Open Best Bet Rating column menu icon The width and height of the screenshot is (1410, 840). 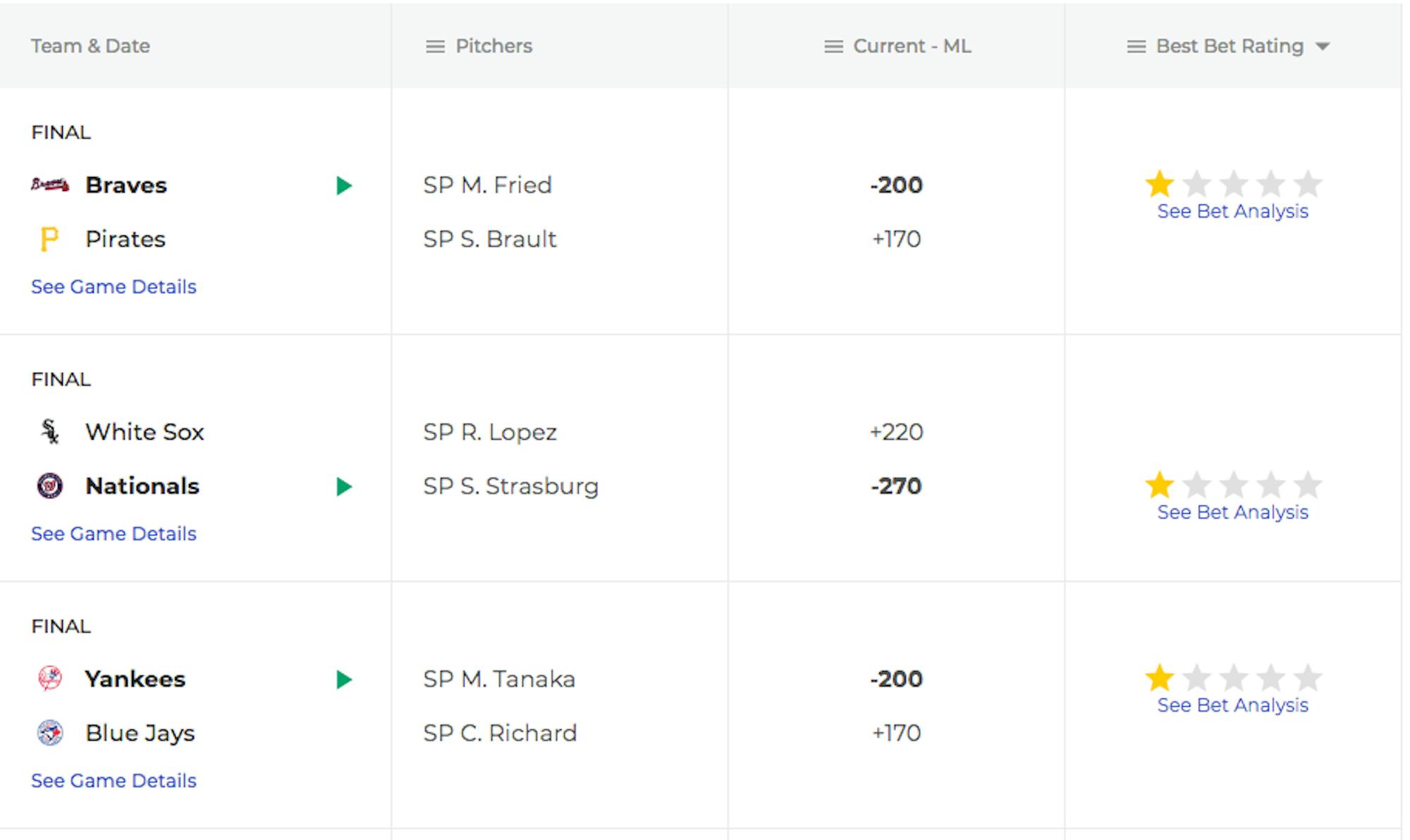coord(1136,47)
